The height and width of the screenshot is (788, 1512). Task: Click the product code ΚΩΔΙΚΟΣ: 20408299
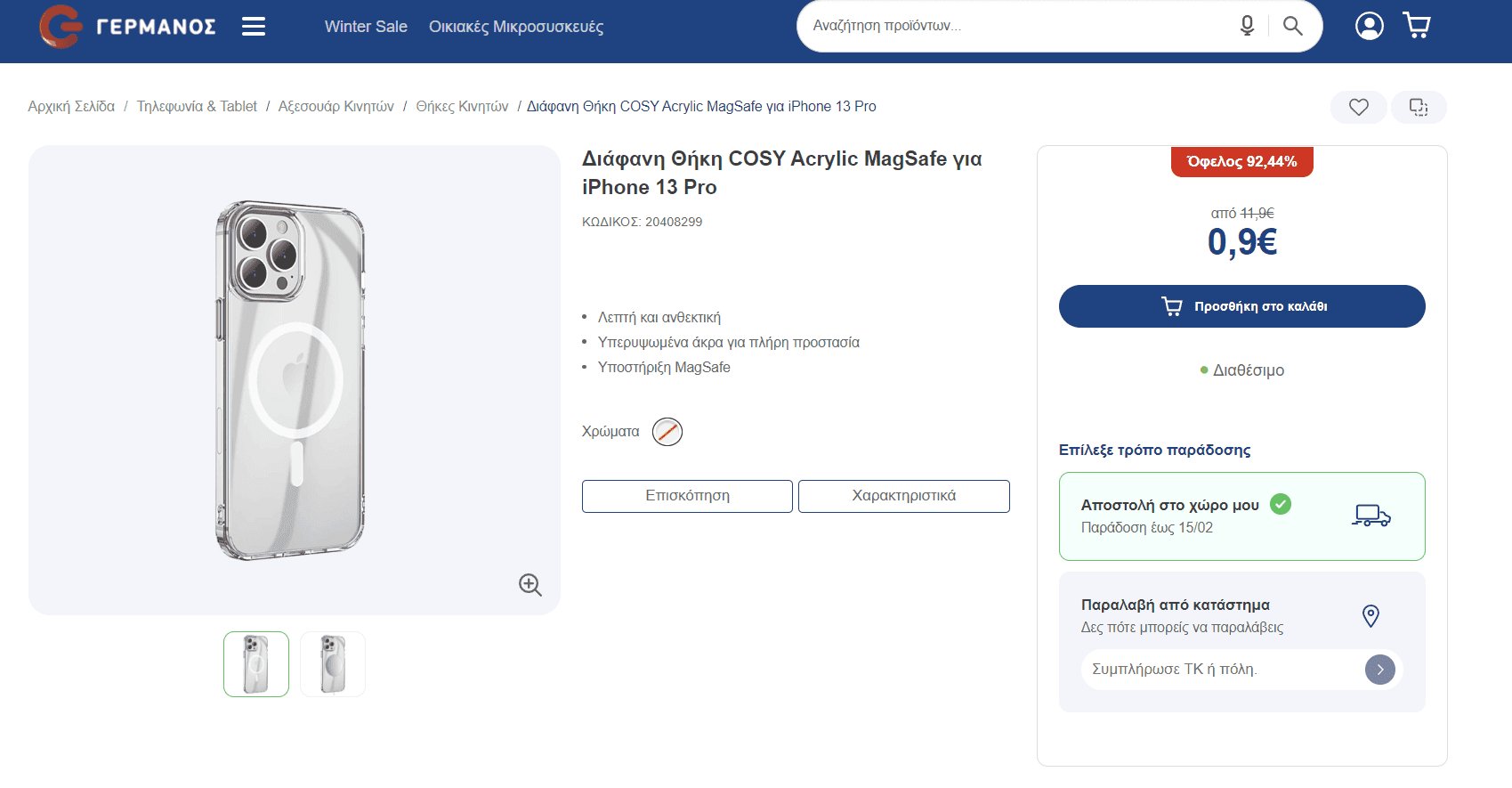click(643, 222)
